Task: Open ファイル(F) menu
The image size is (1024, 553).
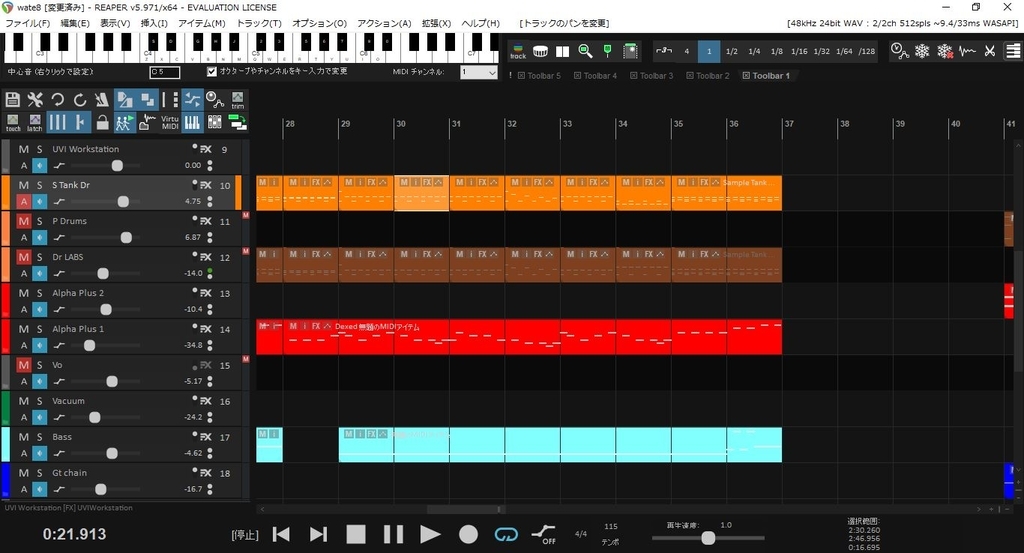Action: pyautogui.click(x=27, y=23)
